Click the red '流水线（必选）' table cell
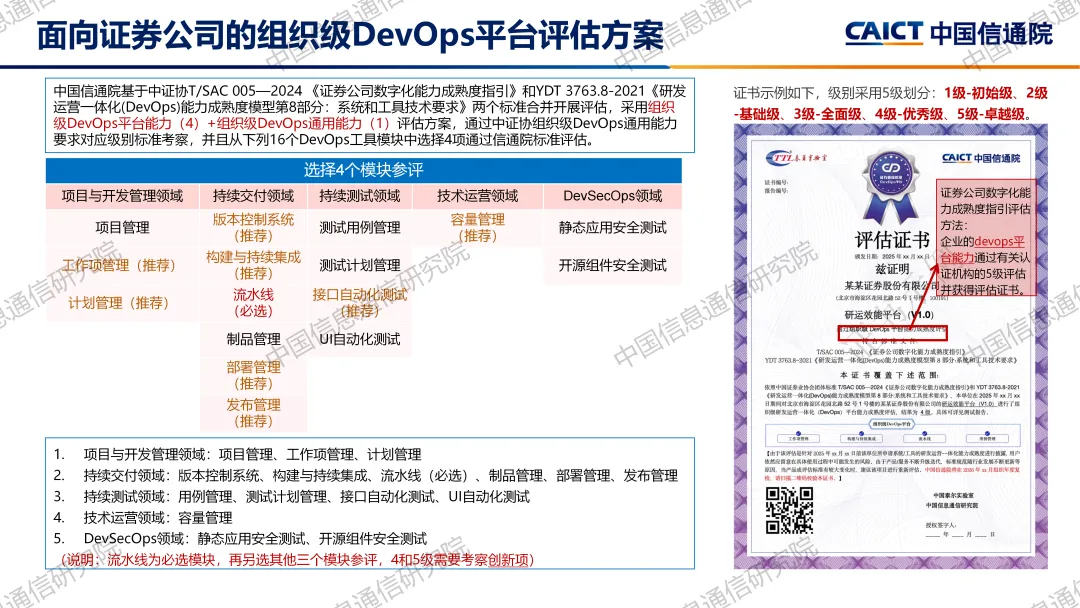 pos(253,303)
